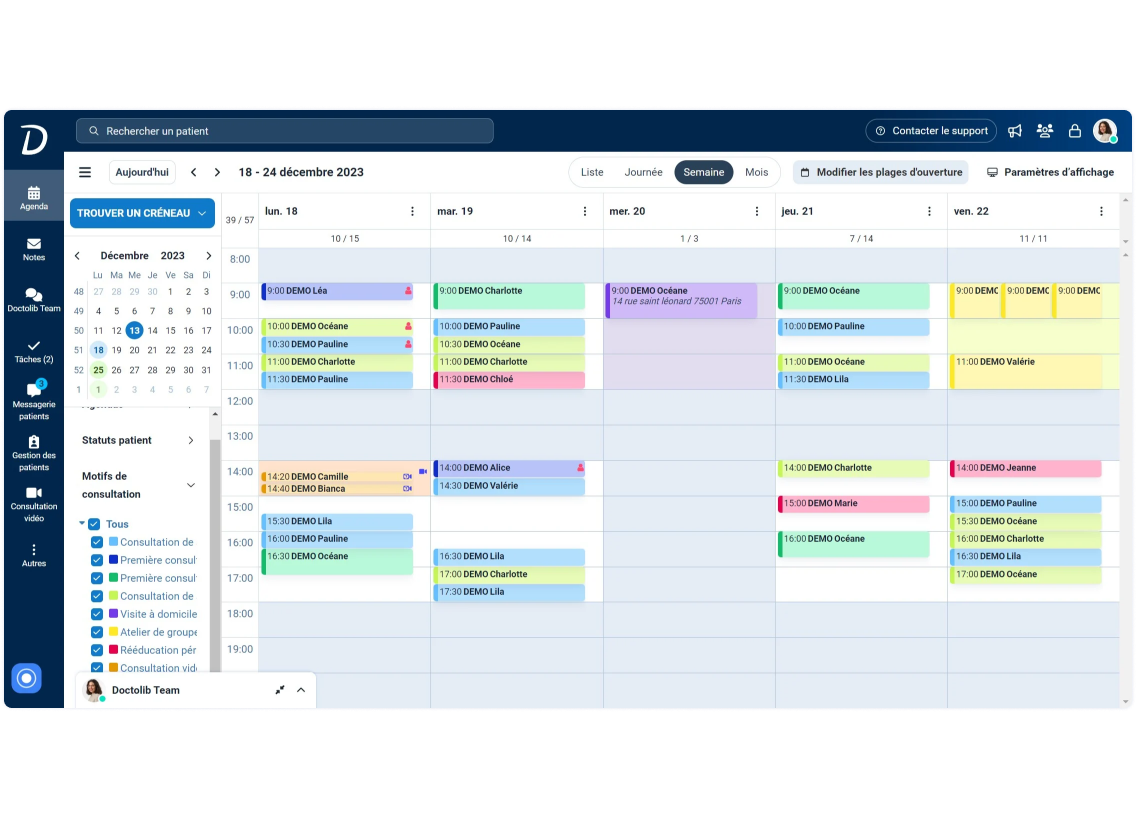The height and width of the screenshot is (816, 1136).
Task: Open the shopping cart padlock icon
Action: [1075, 131]
